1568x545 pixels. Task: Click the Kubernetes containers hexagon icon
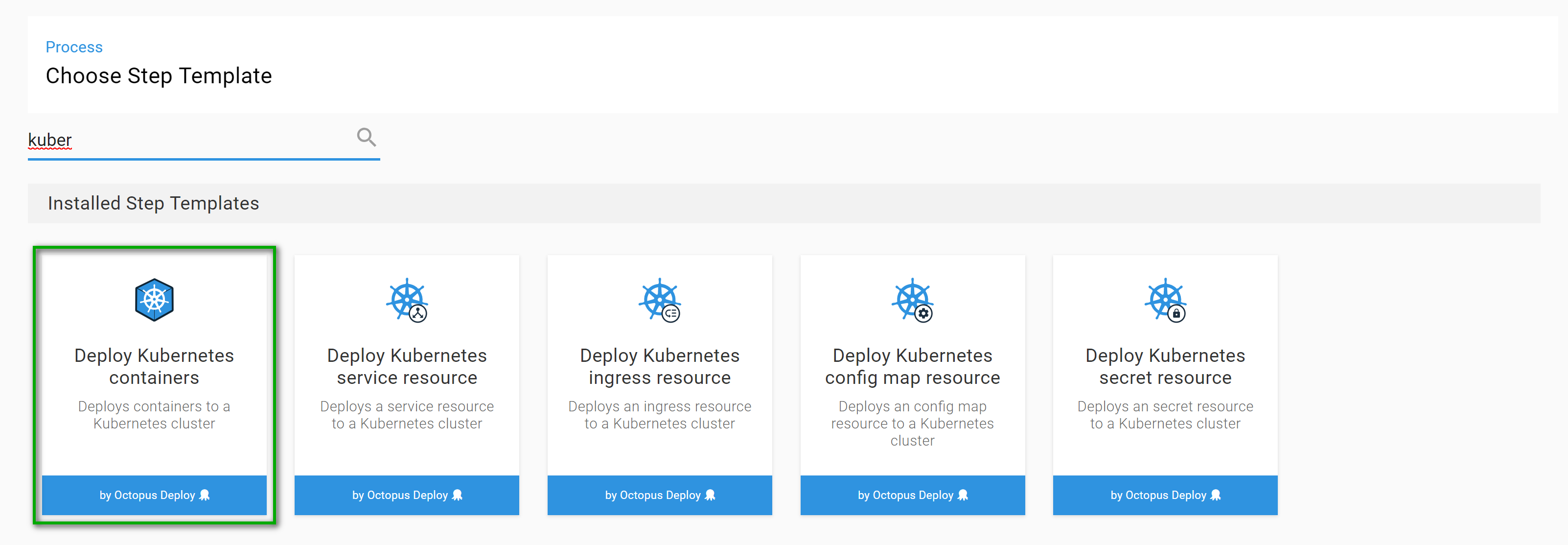click(x=154, y=300)
